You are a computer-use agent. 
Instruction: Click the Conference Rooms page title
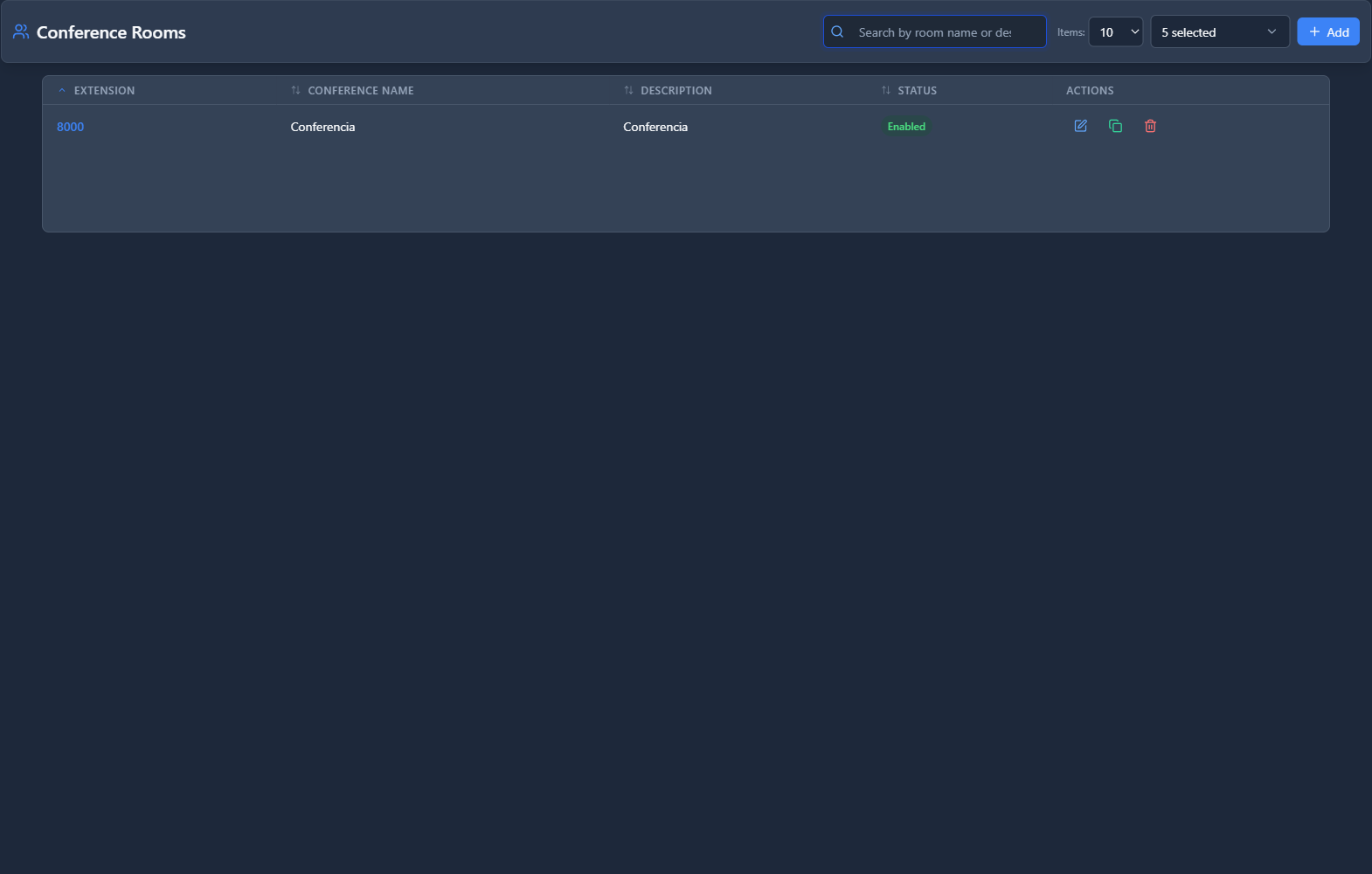(111, 32)
